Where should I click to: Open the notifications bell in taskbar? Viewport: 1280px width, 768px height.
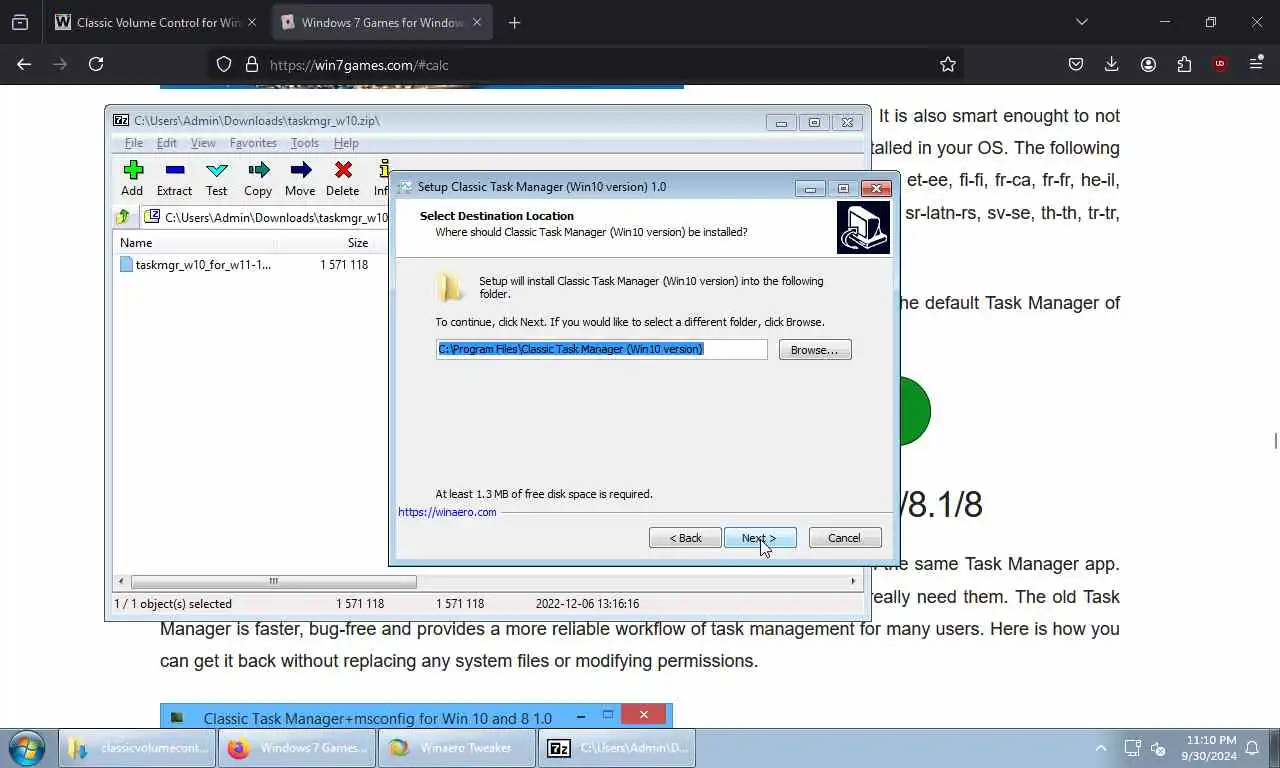(x=1253, y=748)
